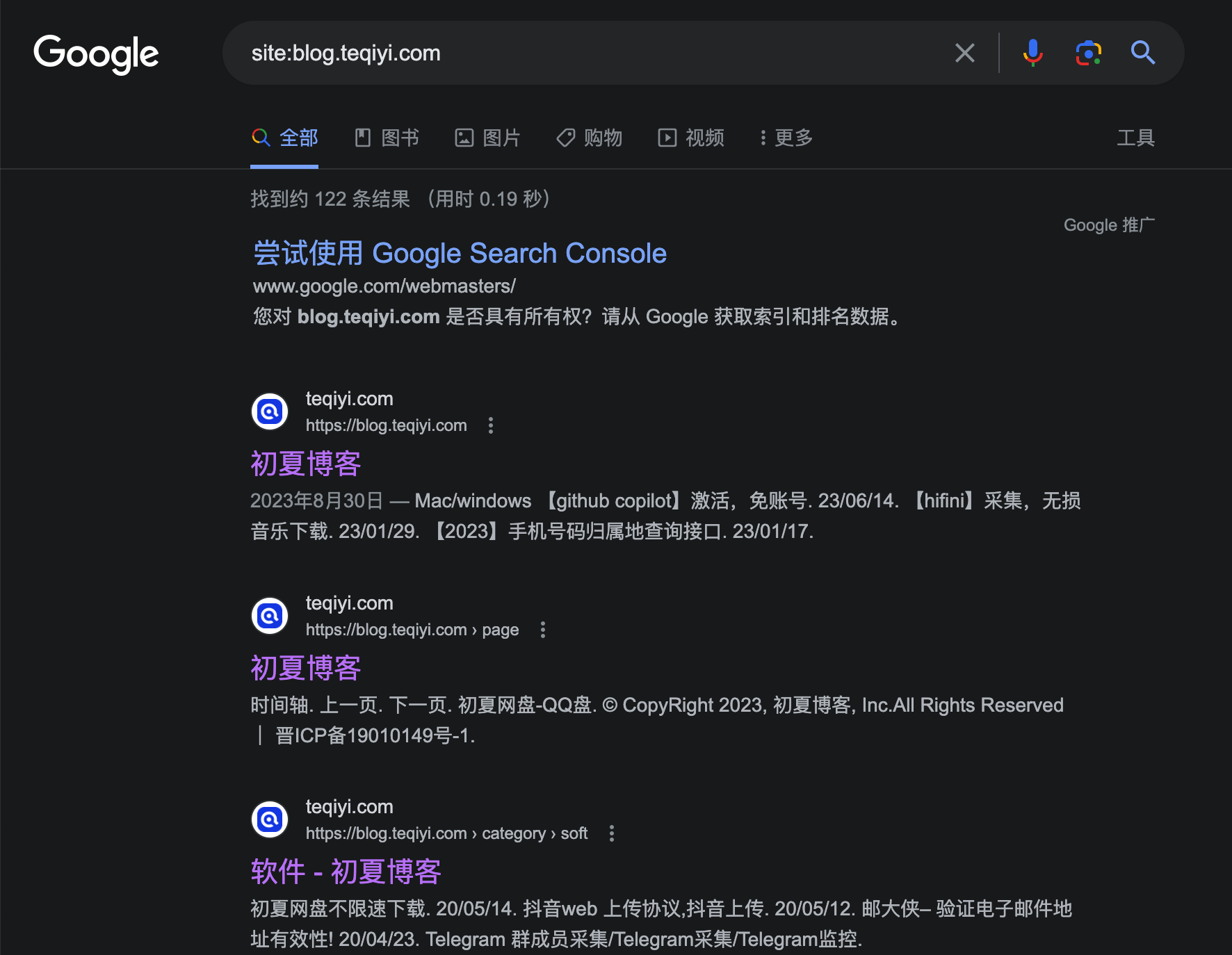Open the 工具 search tools
Viewport: 1232px width, 955px height.
[1135, 138]
